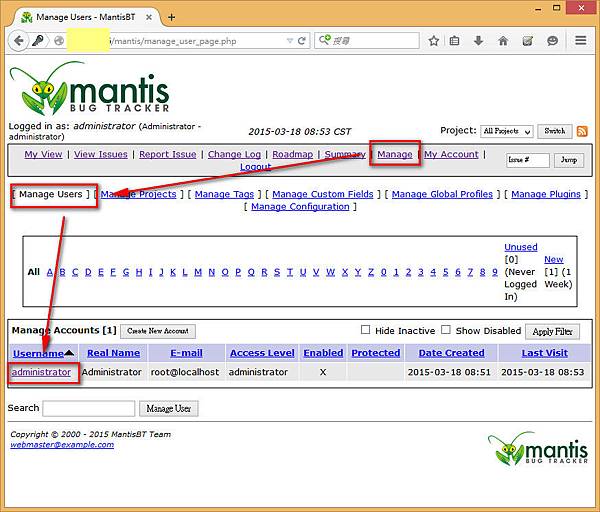Toggle Show Disabled checkbox
600x512 pixels.
point(445,330)
